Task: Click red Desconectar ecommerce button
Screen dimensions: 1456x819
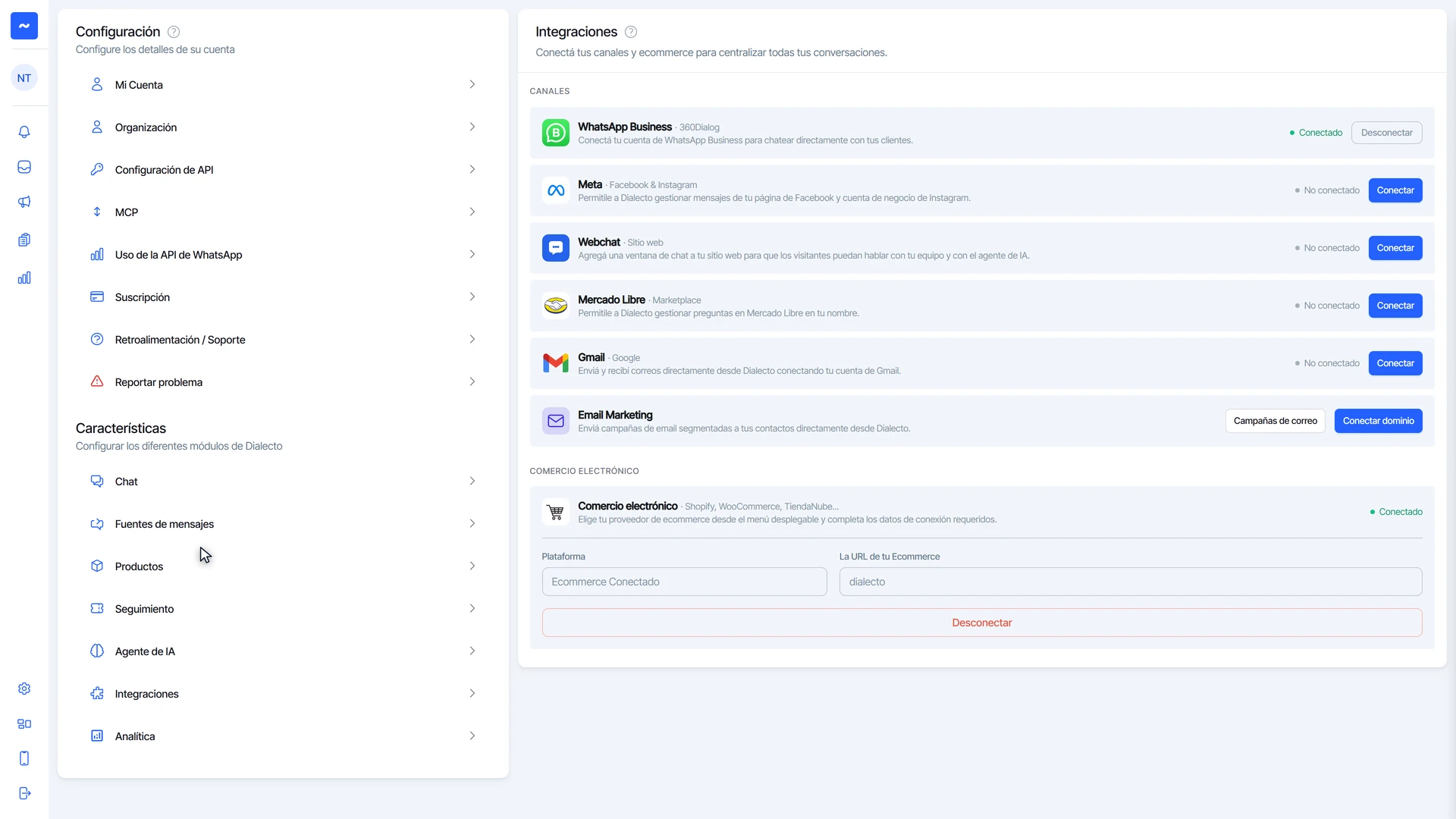Action: pos(982,623)
